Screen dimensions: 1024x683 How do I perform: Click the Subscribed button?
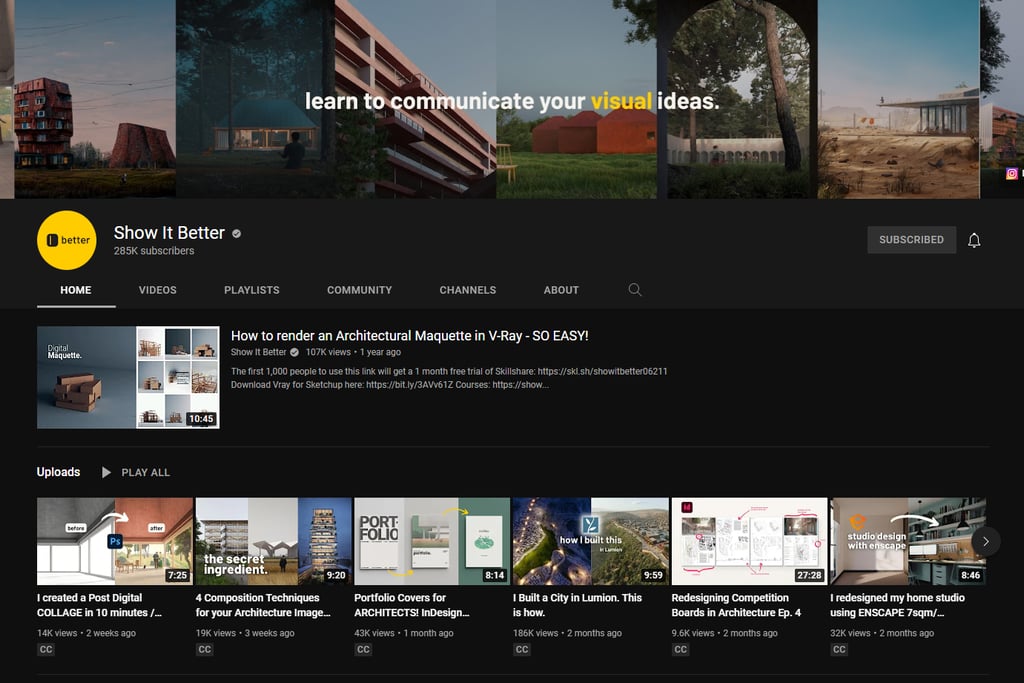(x=911, y=240)
